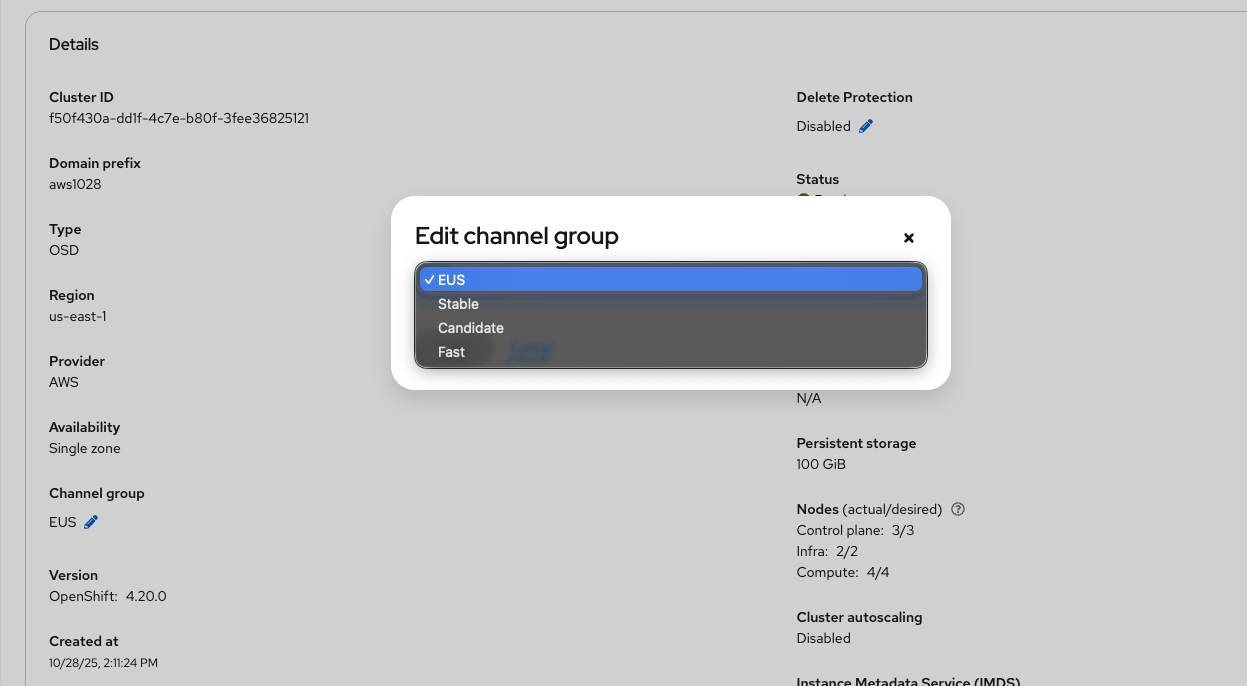Click the aws1028 domain prefix value
The image size is (1247, 686).
coord(75,184)
